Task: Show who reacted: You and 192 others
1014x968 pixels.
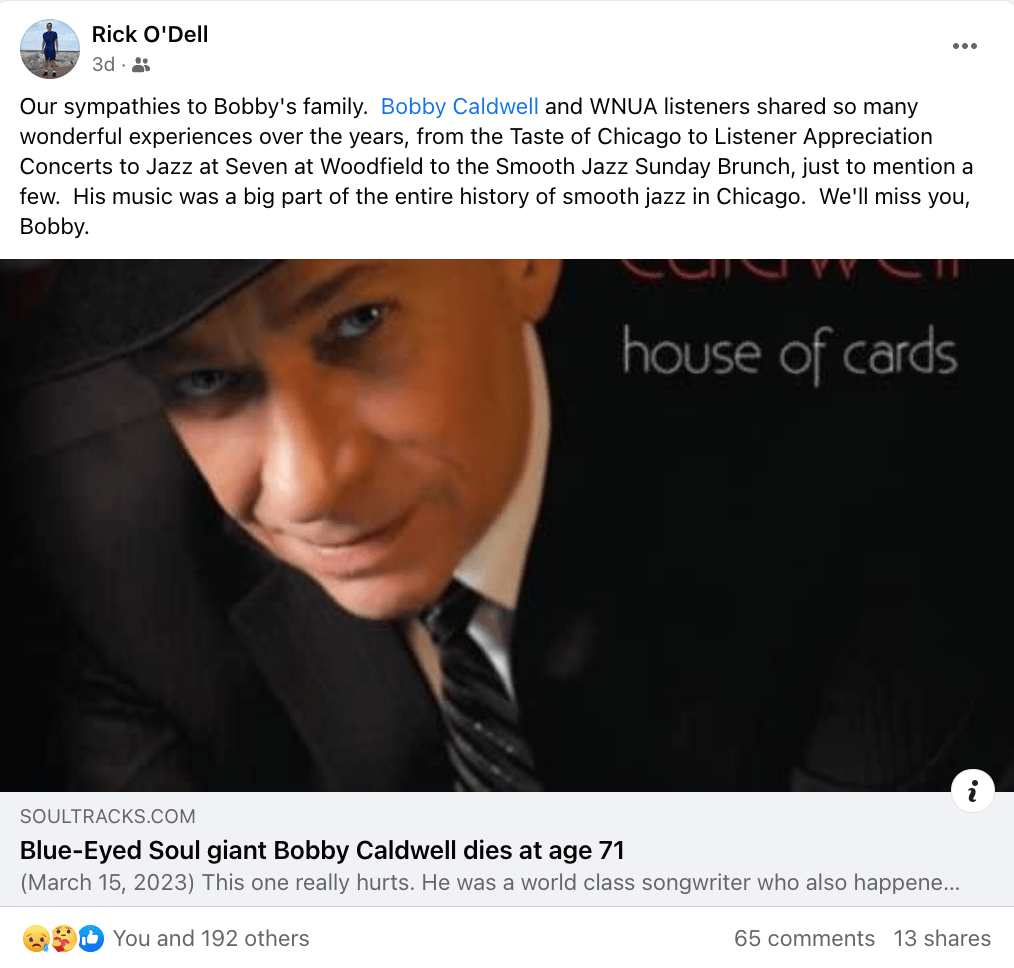Action: click(211, 938)
